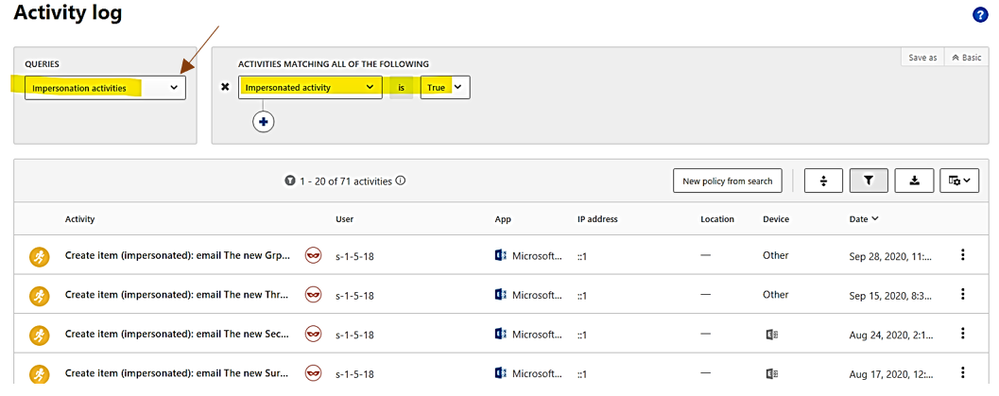Open the three-dot menu for the Sep 28 activity
Screen dimensions: 999x396
tap(963, 255)
